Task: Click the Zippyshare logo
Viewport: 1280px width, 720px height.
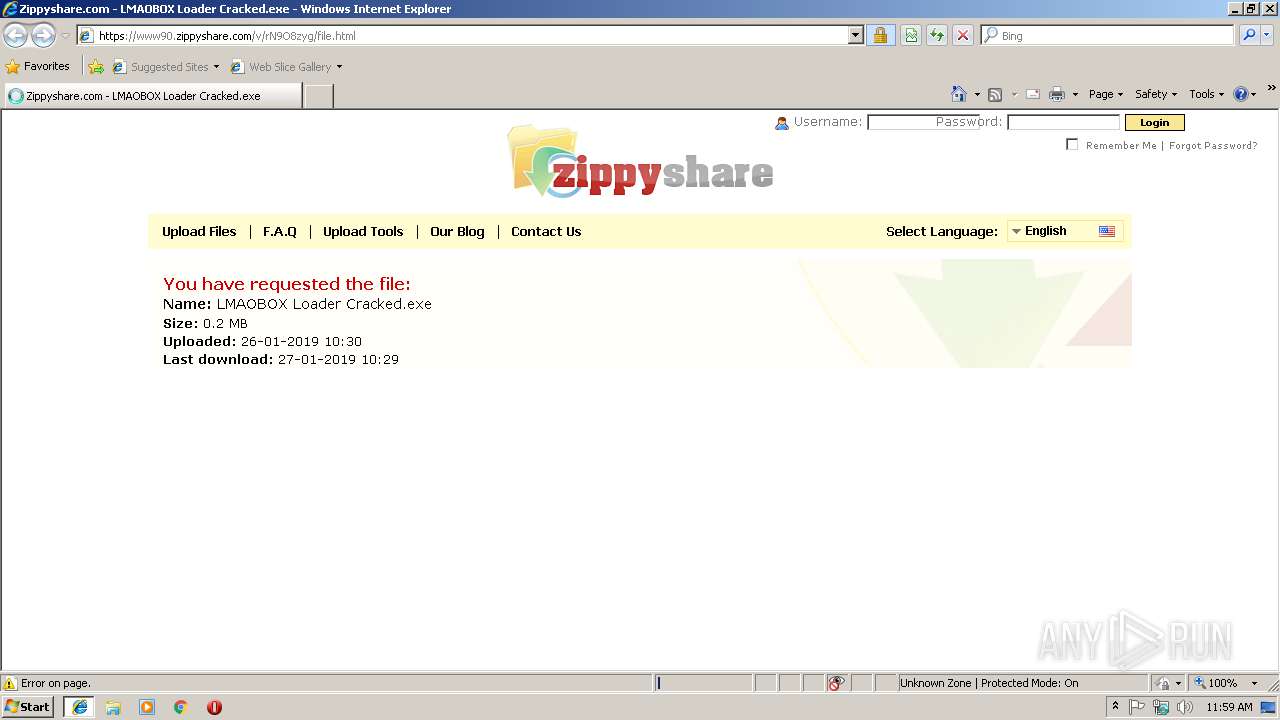Action: (640, 160)
